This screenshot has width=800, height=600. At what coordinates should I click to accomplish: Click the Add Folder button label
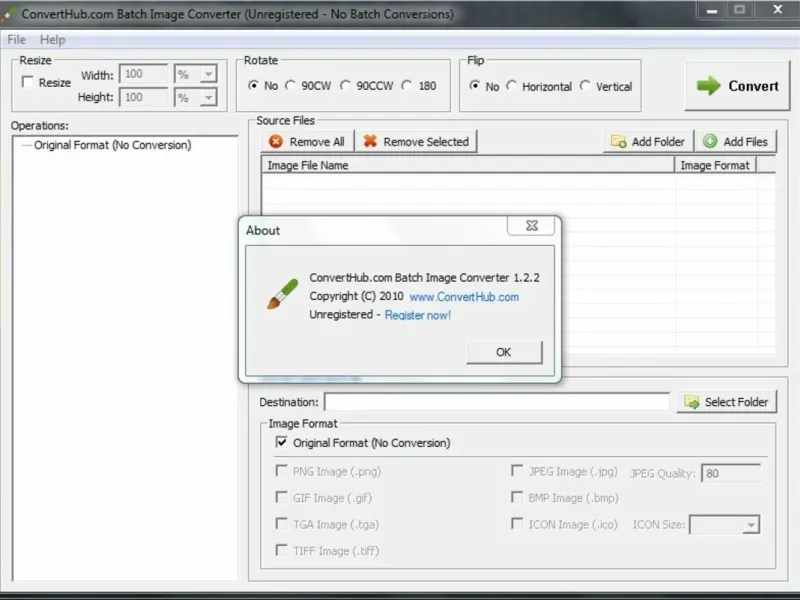658,142
